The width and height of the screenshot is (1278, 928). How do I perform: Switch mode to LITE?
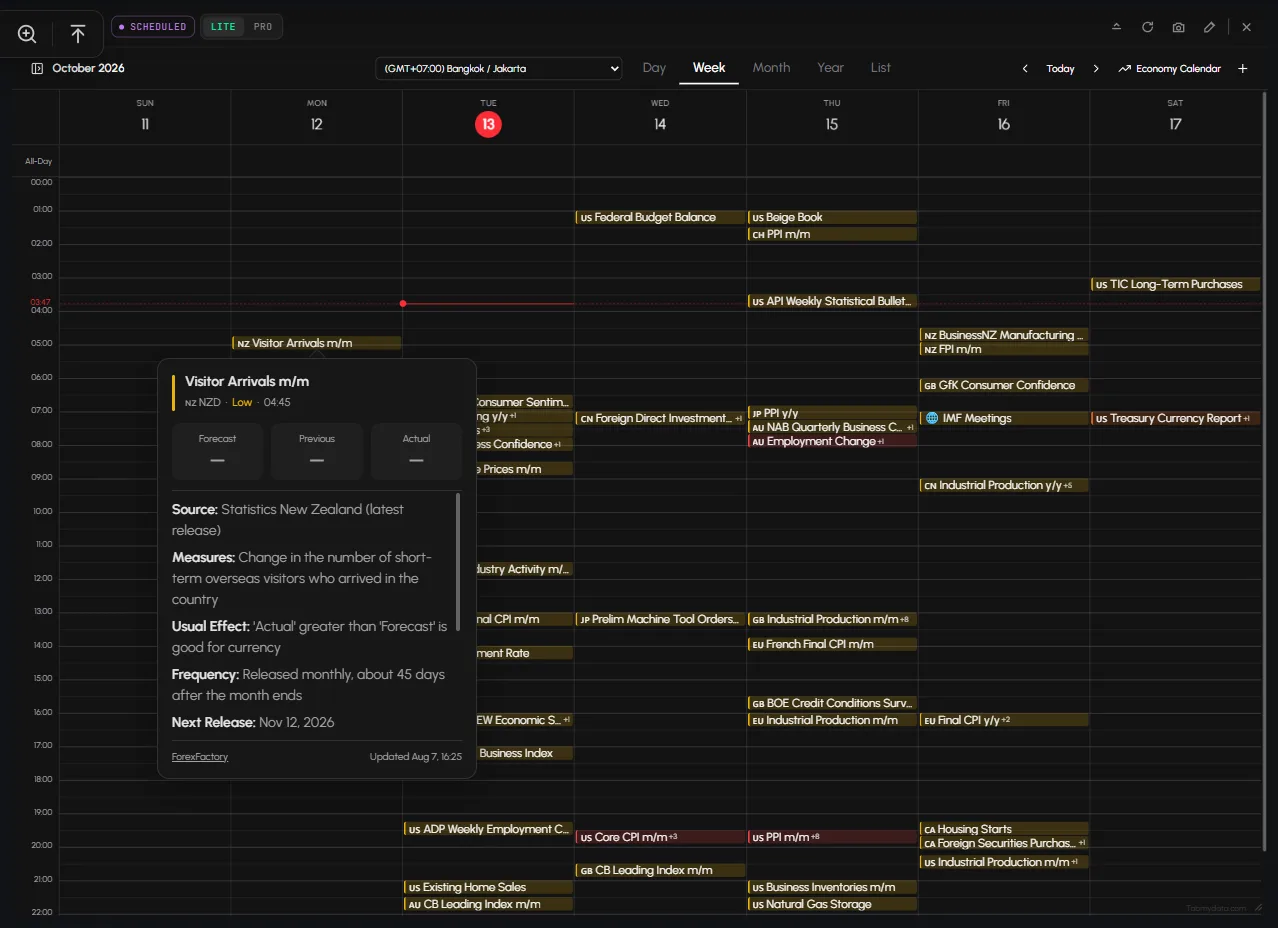pos(224,27)
